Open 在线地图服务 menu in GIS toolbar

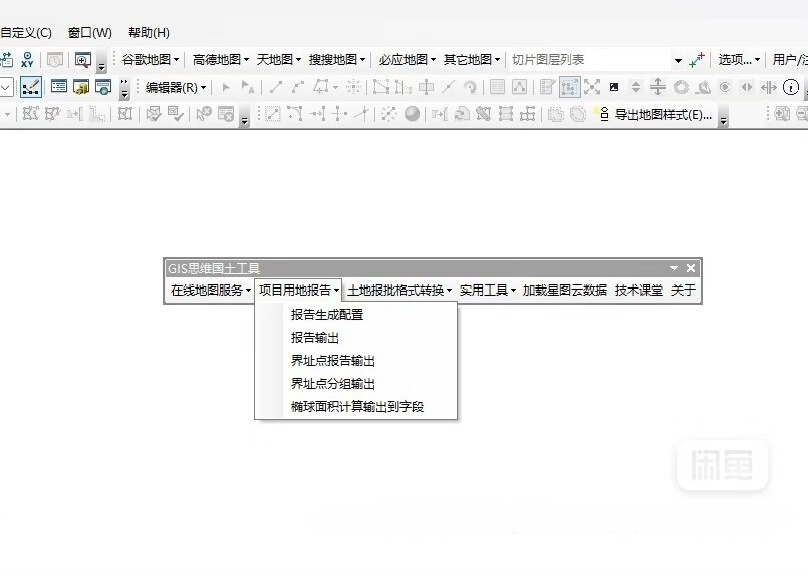click(211, 290)
